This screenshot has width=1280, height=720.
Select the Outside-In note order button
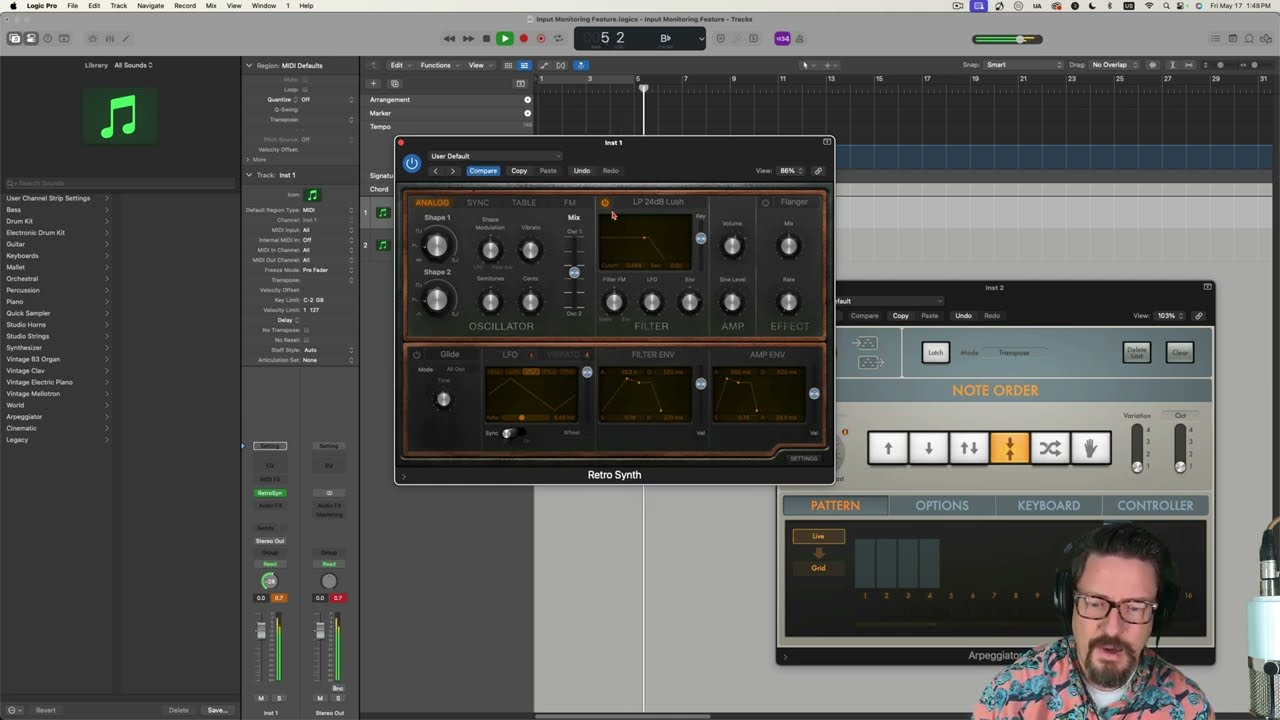point(1009,448)
